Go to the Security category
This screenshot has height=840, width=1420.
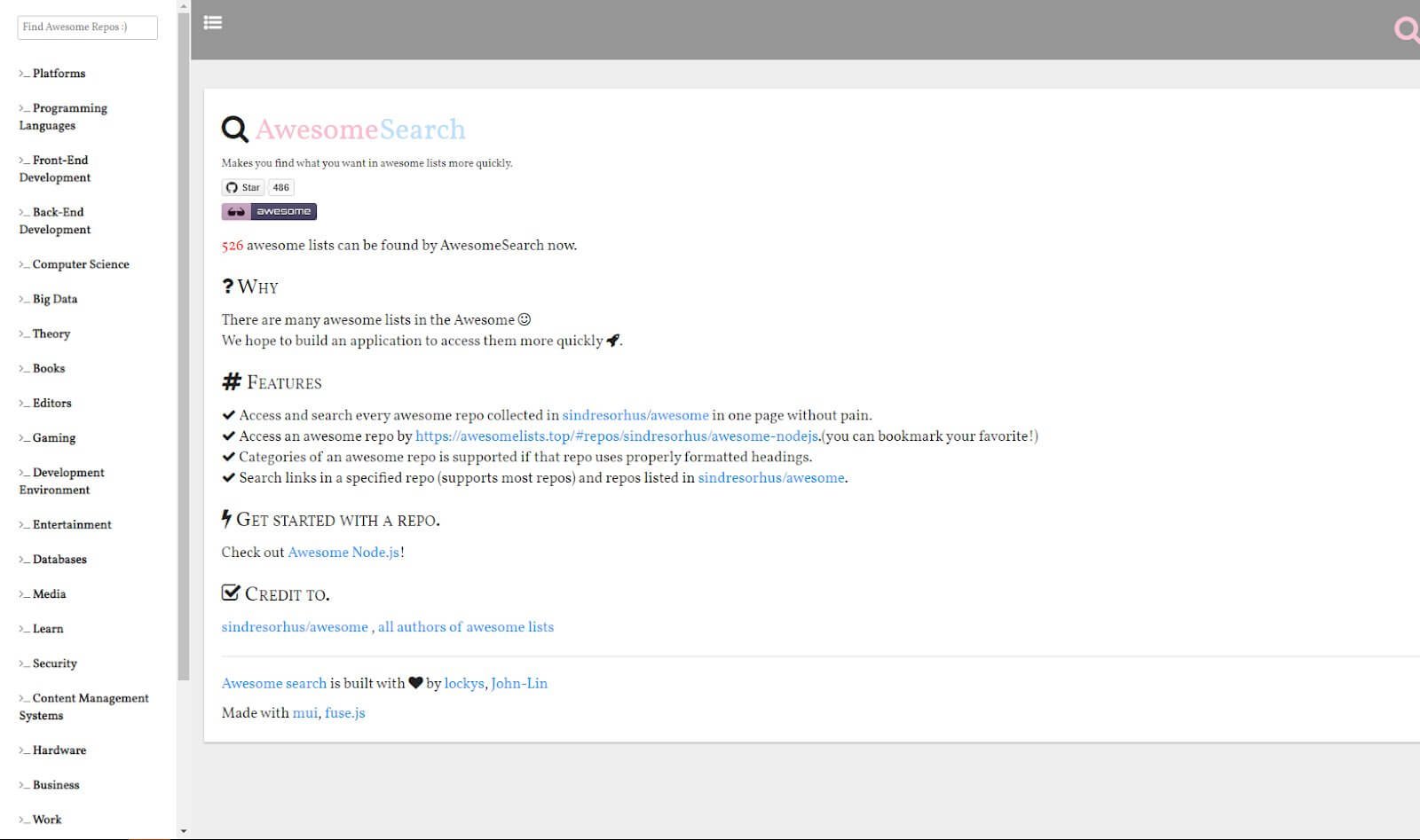tap(48, 663)
